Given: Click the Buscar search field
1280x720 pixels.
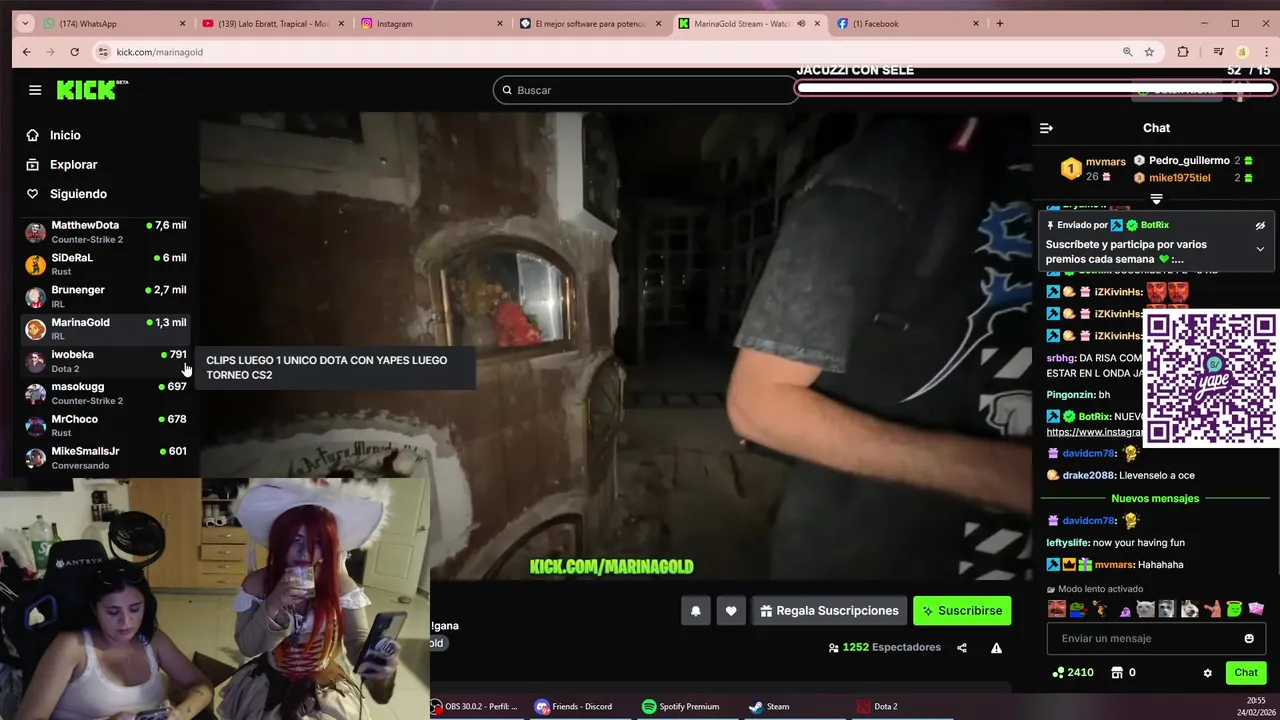Looking at the screenshot, I should (645, 90).
